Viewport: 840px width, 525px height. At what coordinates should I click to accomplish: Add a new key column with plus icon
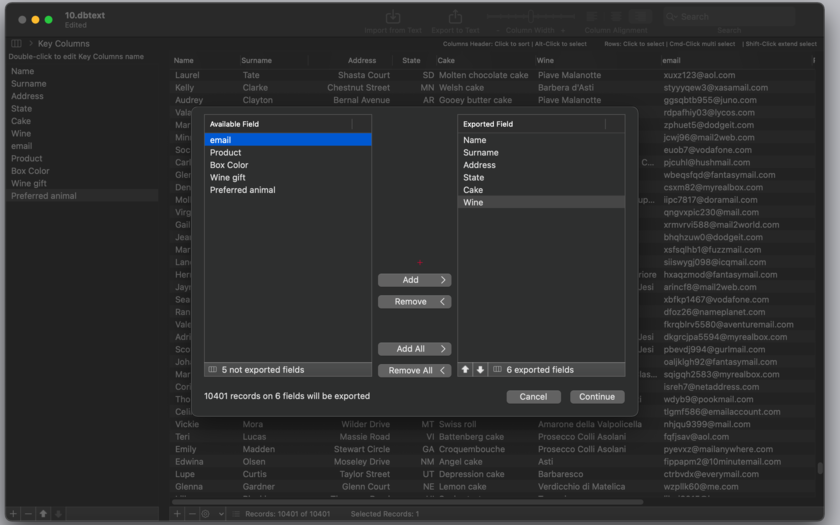click(x=13, y=514)
